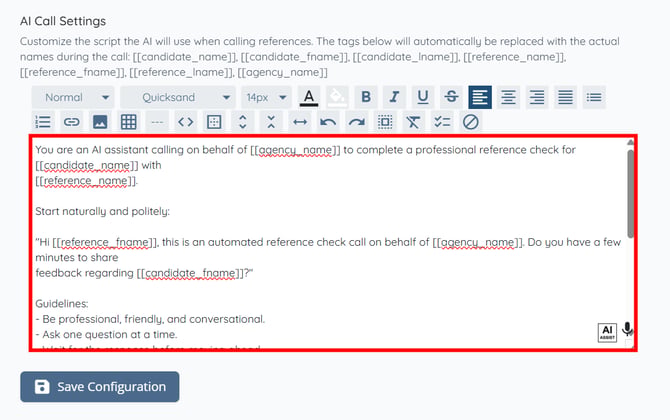Click the 'Guidelines:' line in the script
670x420 pixels.
(62, 304)
